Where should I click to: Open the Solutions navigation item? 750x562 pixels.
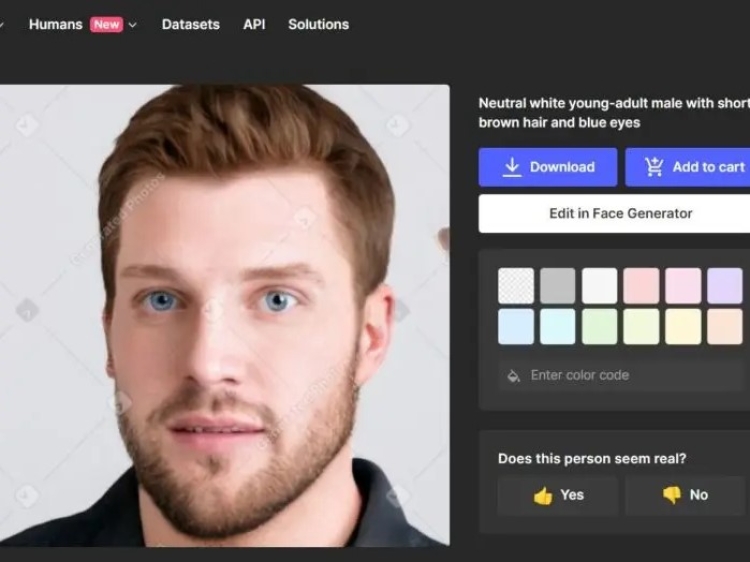[x=318, y=24]
